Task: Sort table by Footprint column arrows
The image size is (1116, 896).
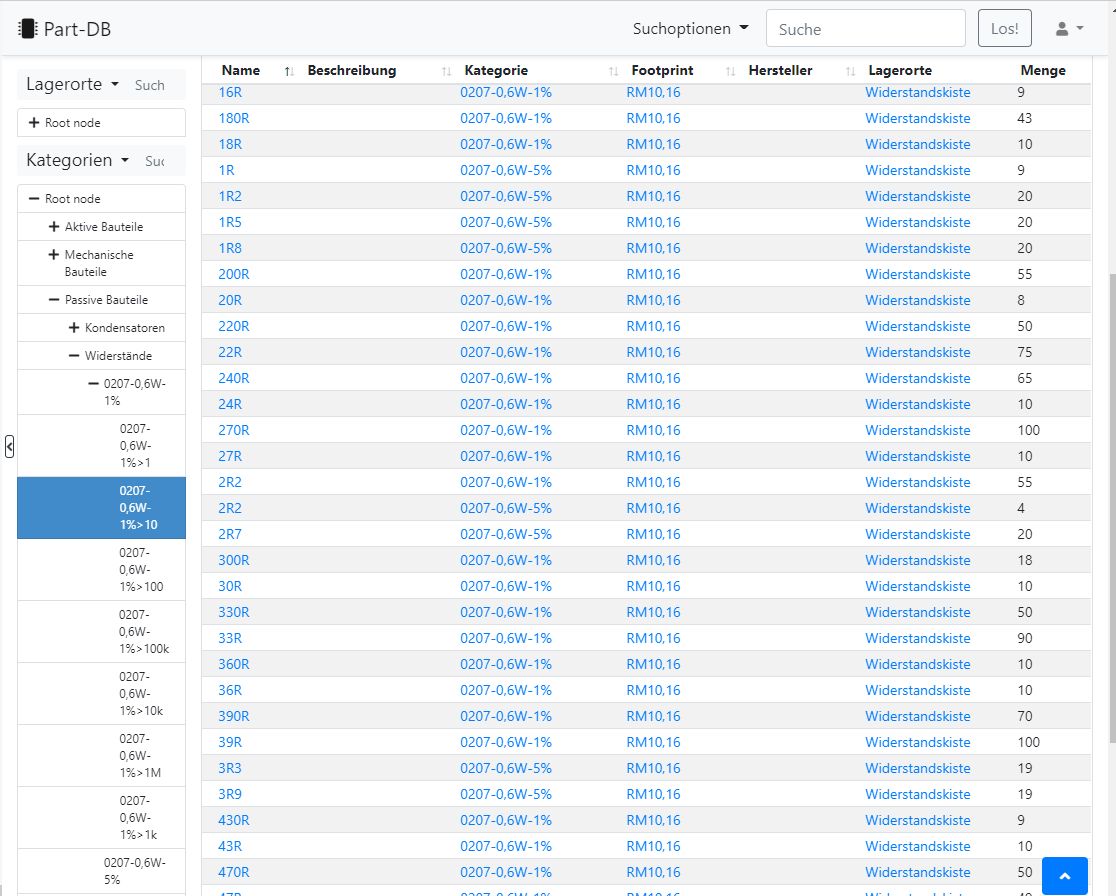Action: (730, 71)
